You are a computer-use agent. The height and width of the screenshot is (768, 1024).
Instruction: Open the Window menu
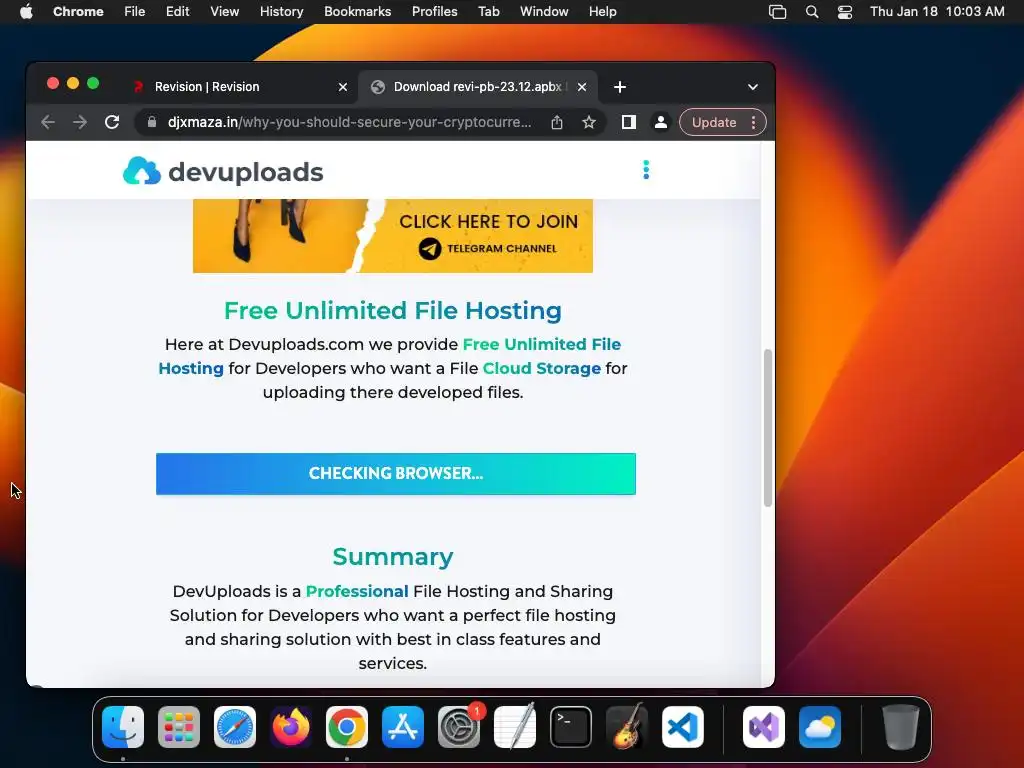(x=544, y=11)
